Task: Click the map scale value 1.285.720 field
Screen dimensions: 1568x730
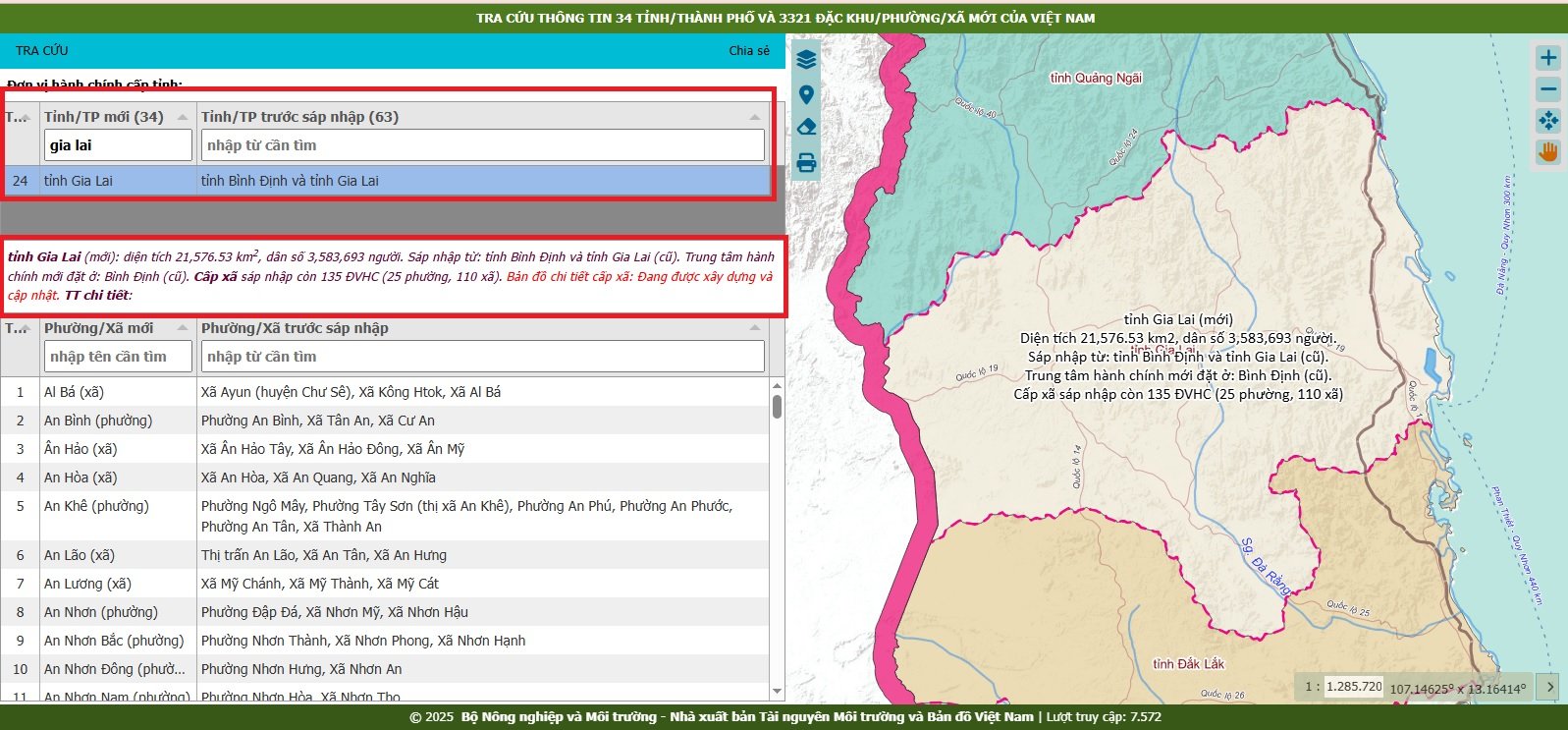Action: click(x=1354, y=687)
